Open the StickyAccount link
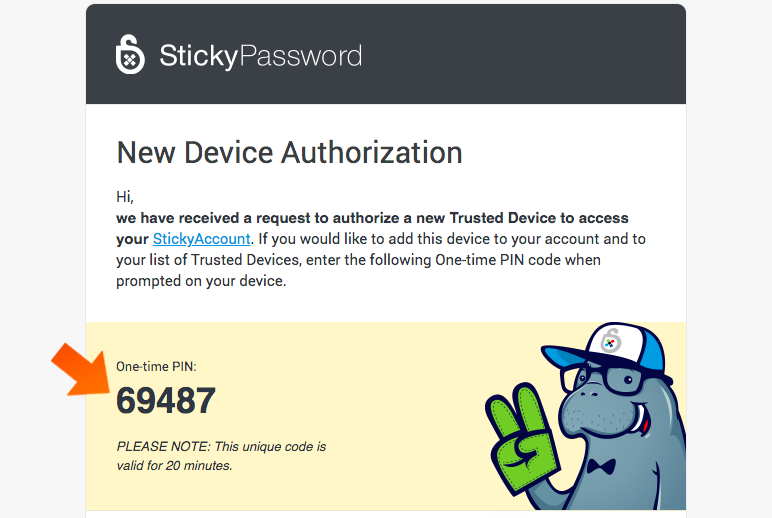The width and height of the screenshot is (772, 518). pyautogui.click(x=201, y=239)
